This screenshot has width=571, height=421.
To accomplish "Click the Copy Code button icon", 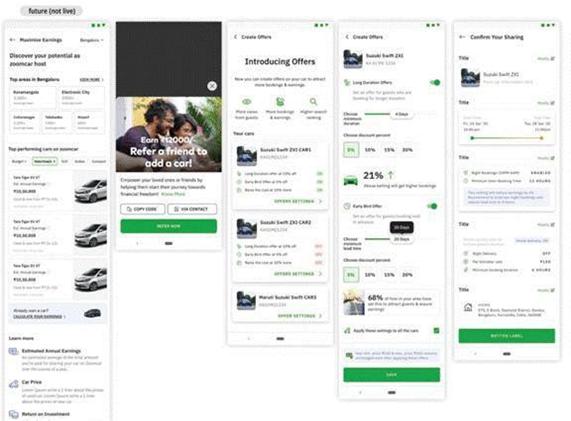I will [129, 209].
